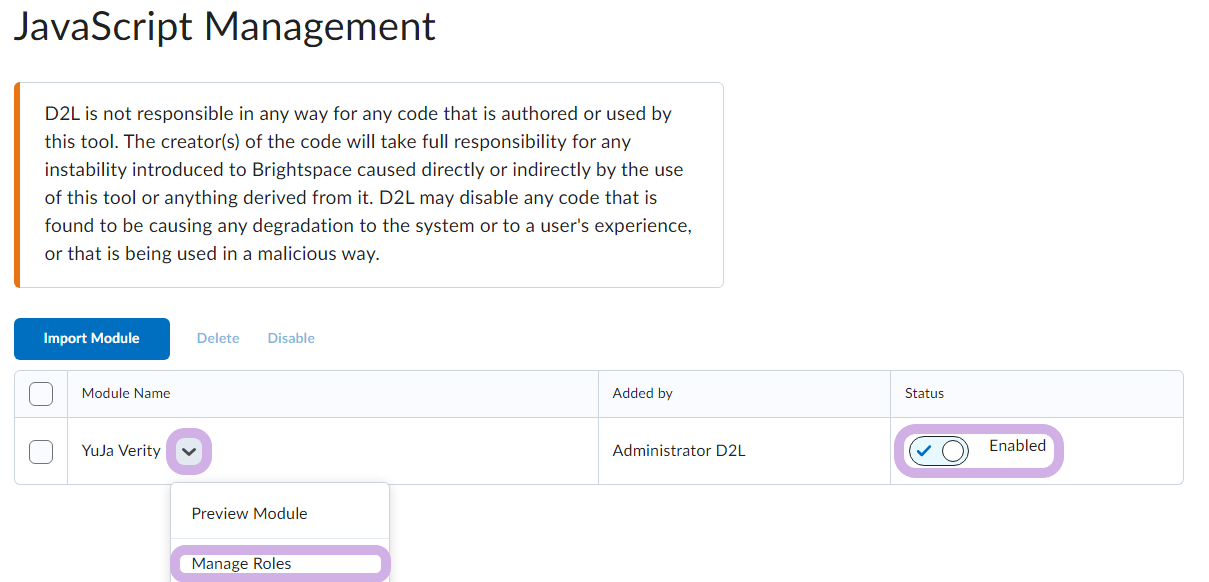This screenshot has width=1209, height=582.
Task: Click the Enabled status label
Action: [x=1017, y=446]
